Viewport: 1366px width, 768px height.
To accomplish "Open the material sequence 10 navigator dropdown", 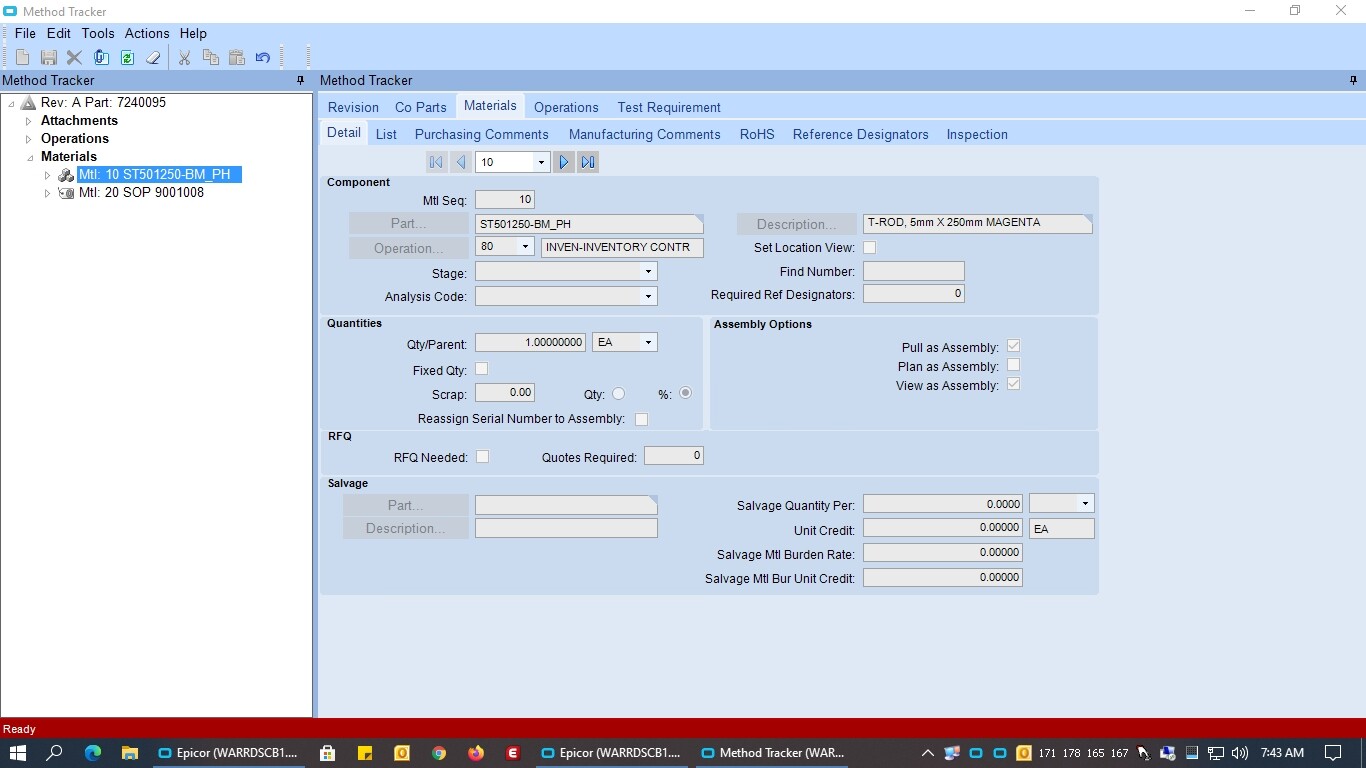I will click(x=541, y=162).
